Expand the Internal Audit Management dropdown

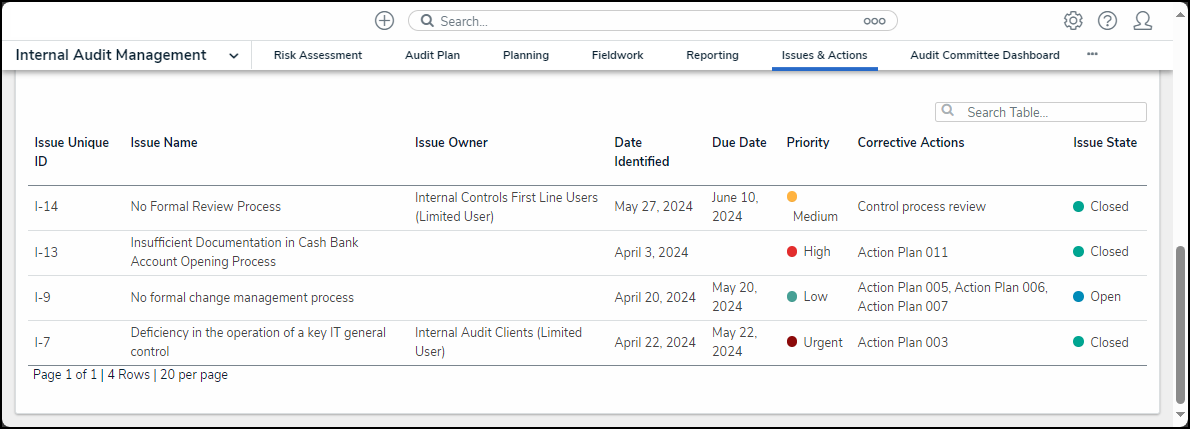(x=234, y=56)
